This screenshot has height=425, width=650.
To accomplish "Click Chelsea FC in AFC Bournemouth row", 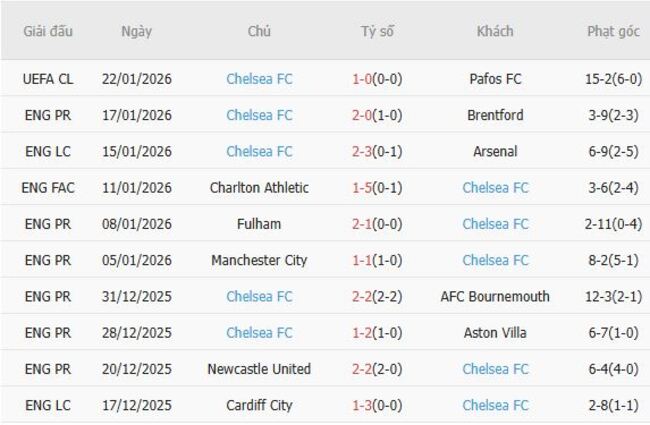I will click(259, 297).
